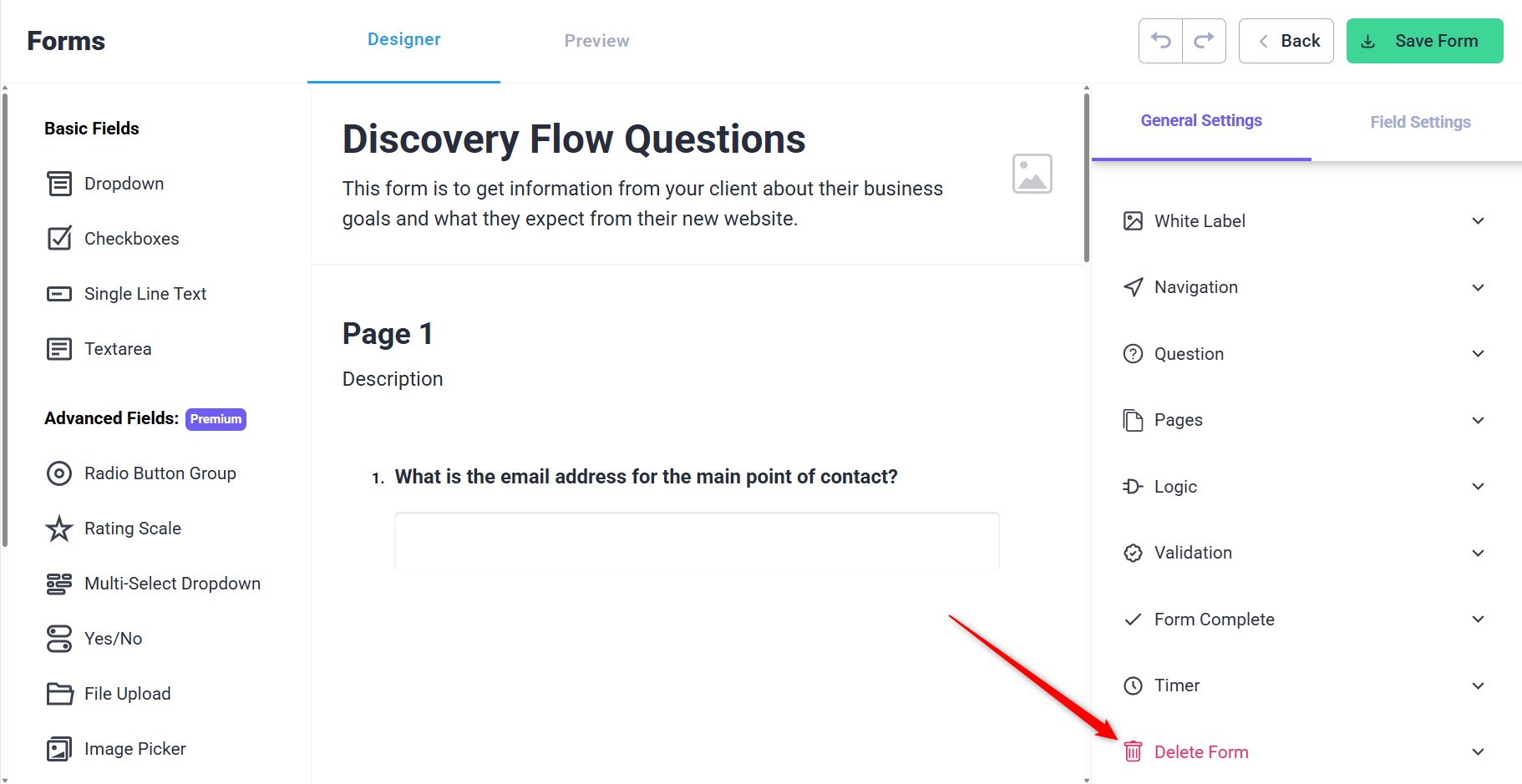Click the Dropdown field icon
The image size is (1522, 784).
tap(59, 184)
